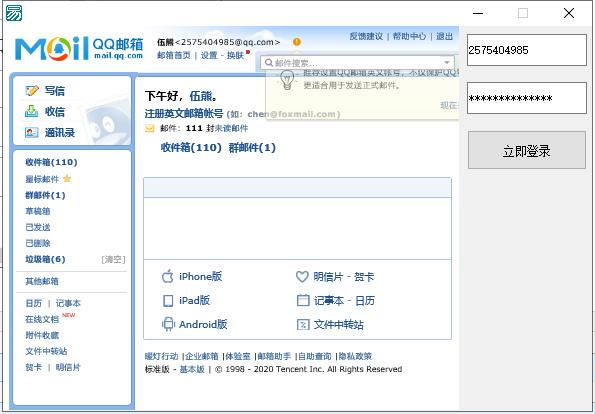595x414 pixels.
Task: Click 收件箱(110) link in the main pane
Action: pos(191,147)
